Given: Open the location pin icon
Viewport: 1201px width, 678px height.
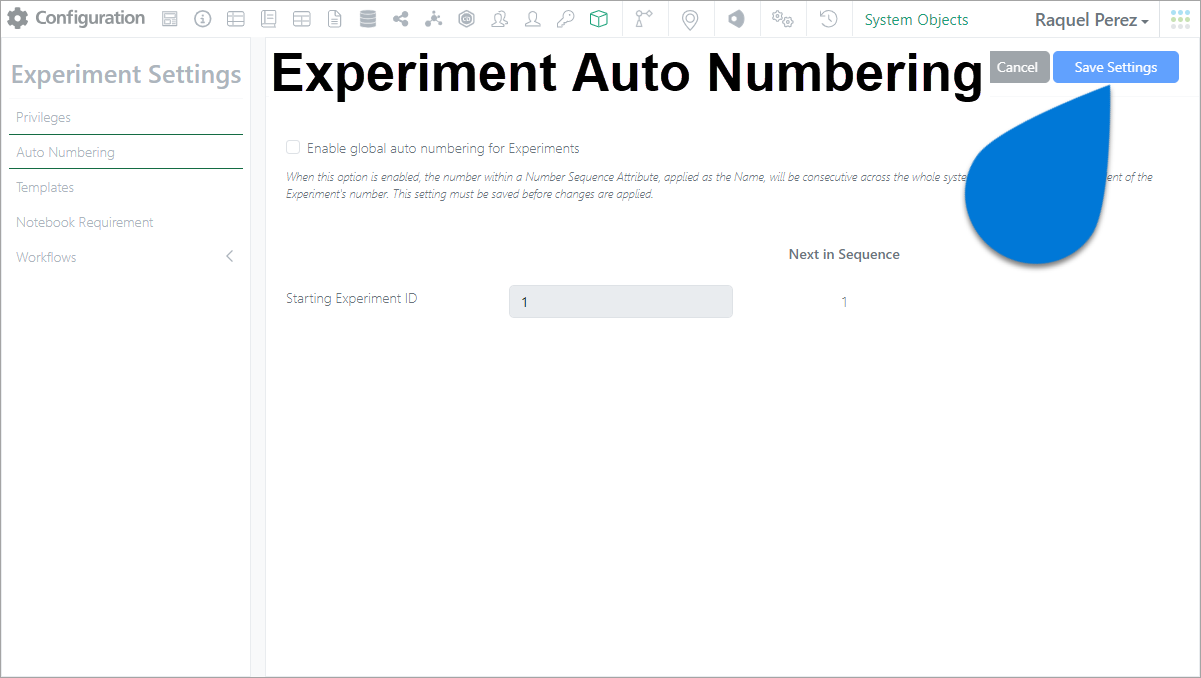Looking at the screenshot, I should (x=689, y=19).
